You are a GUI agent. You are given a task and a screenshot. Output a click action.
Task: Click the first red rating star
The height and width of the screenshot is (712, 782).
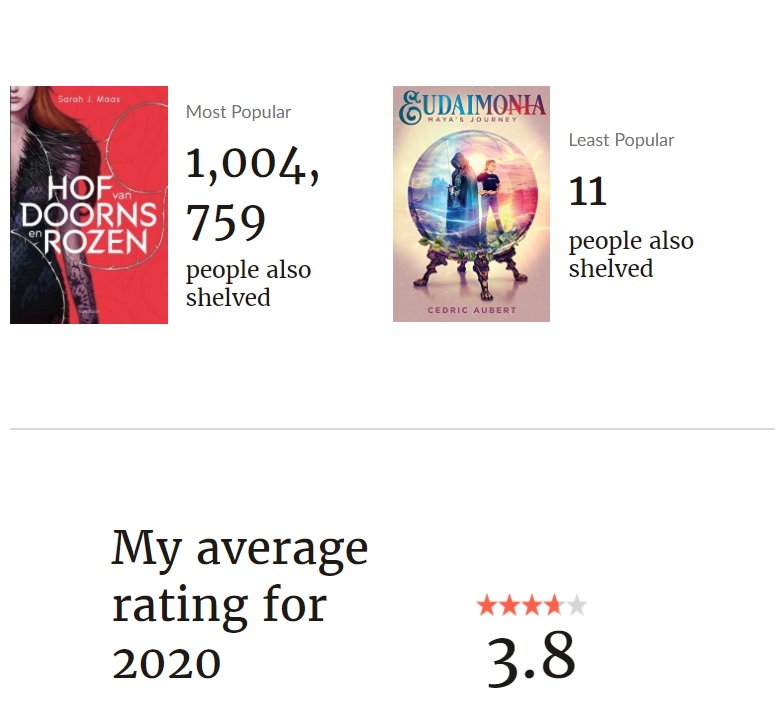(487, 605)
